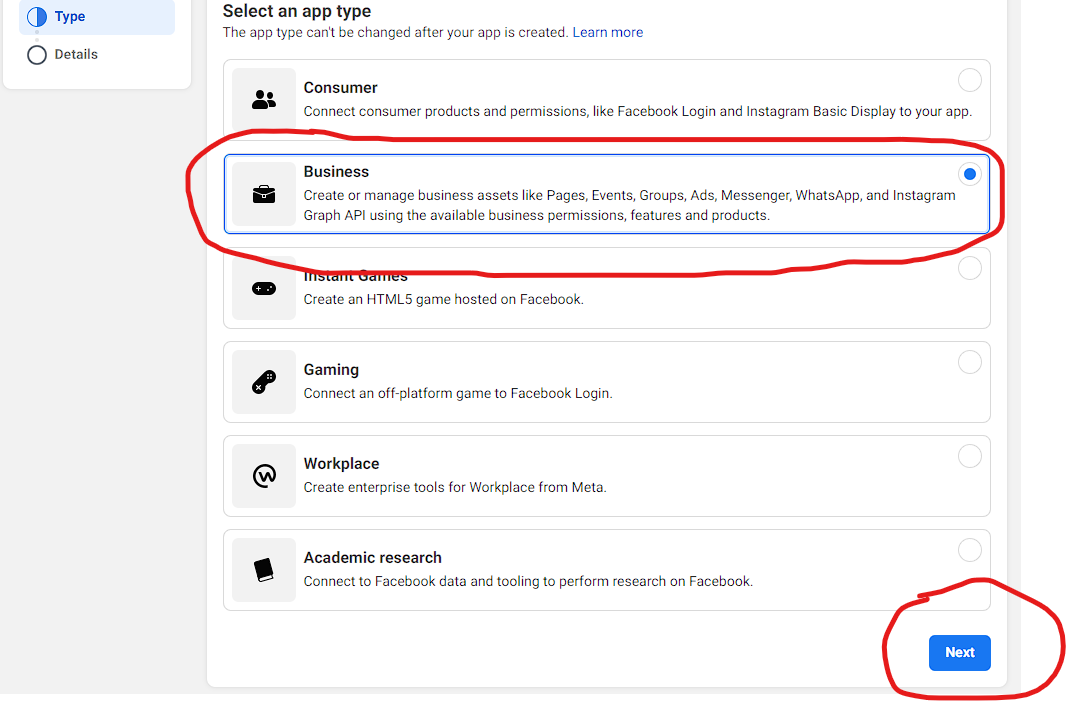
Task: Open the Learn more link
Action: pyautogui.click(x=607, y=33)
